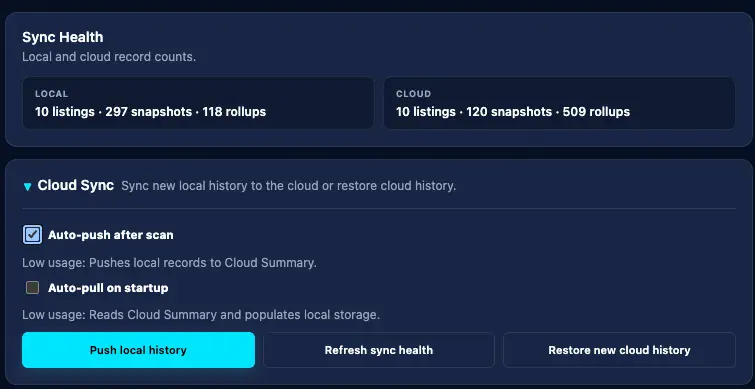The image size is (755, 389).
Task: Select the Sync Health heading
Action: [x=63, y=37]
